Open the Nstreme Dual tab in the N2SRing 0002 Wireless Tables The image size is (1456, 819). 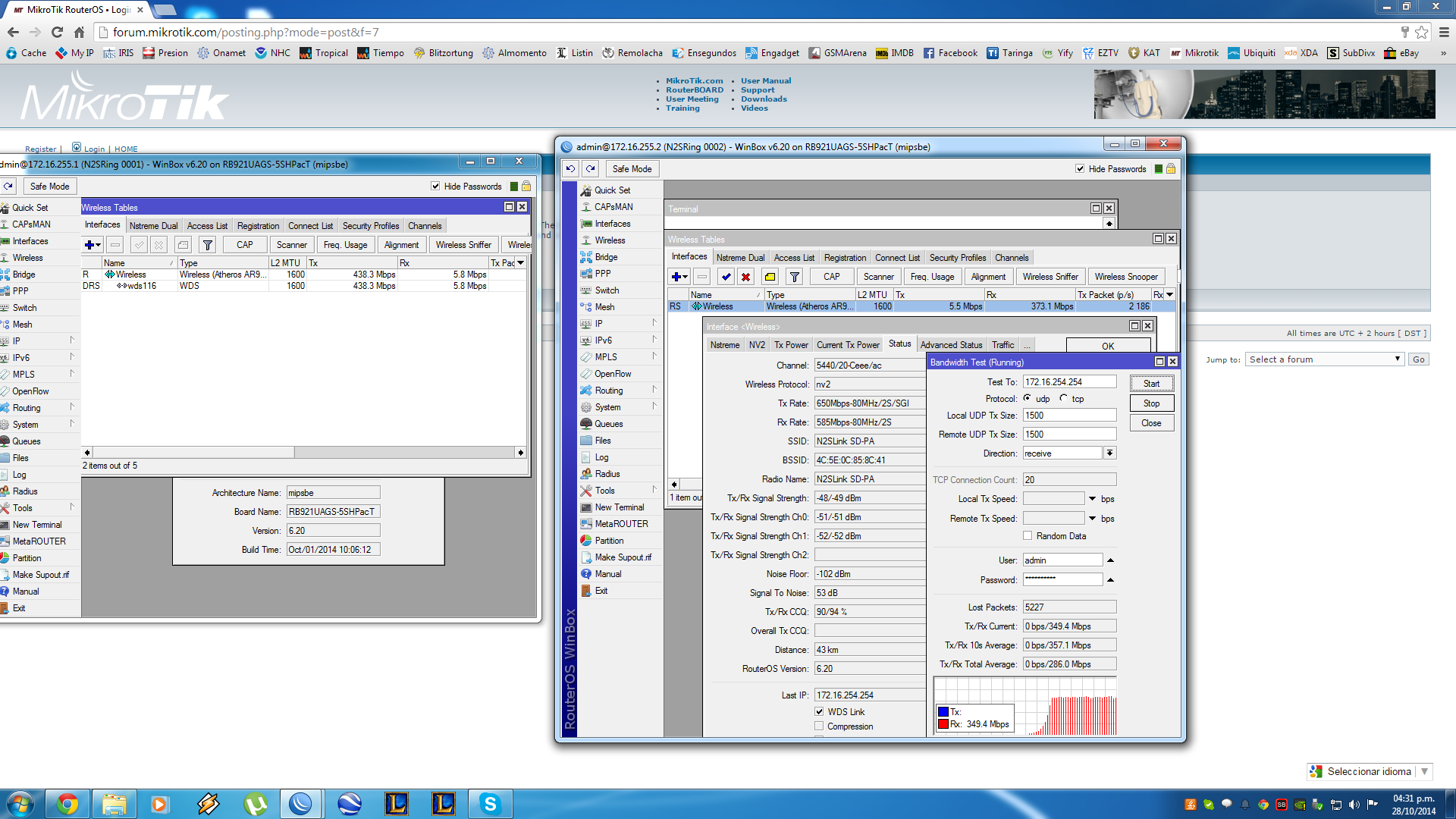[740, 258]
